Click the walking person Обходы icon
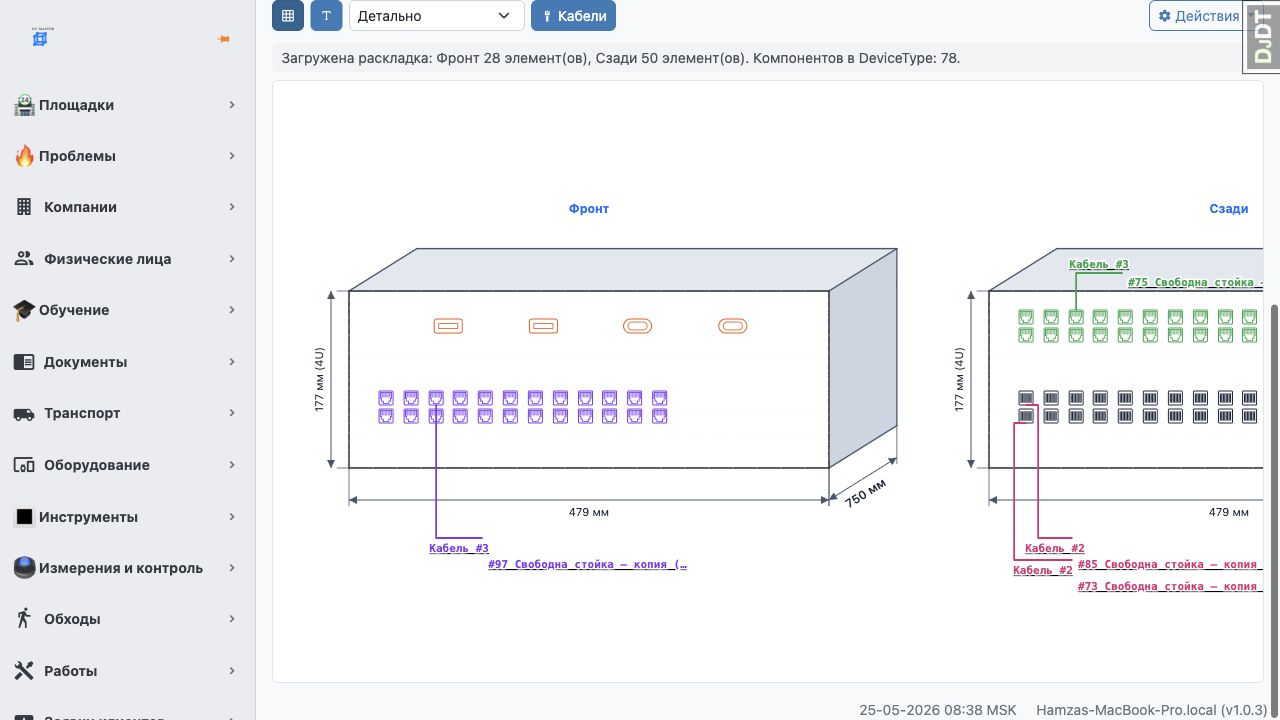The width and height of the screenshot is (1280, 720). [x=24, y=619]
